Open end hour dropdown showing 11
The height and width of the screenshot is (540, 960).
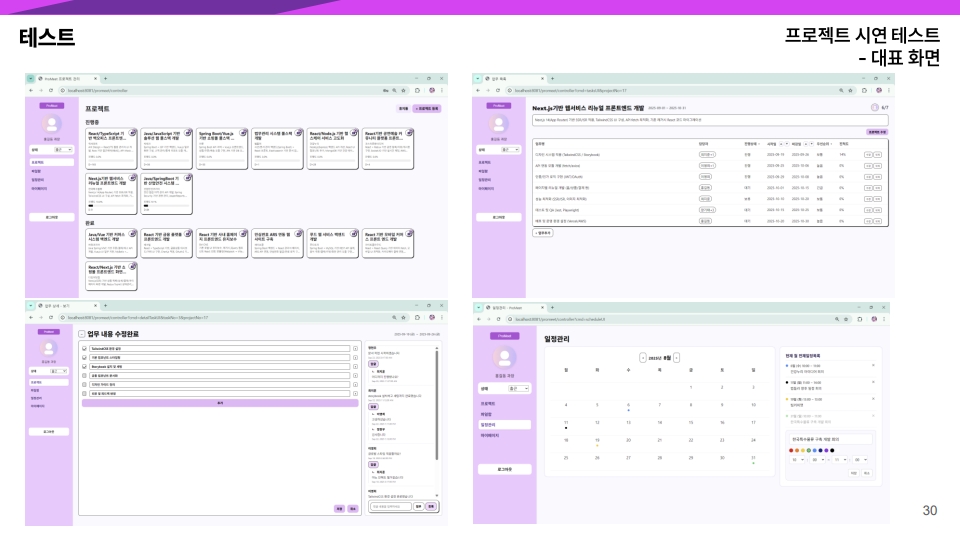point(840,459)
